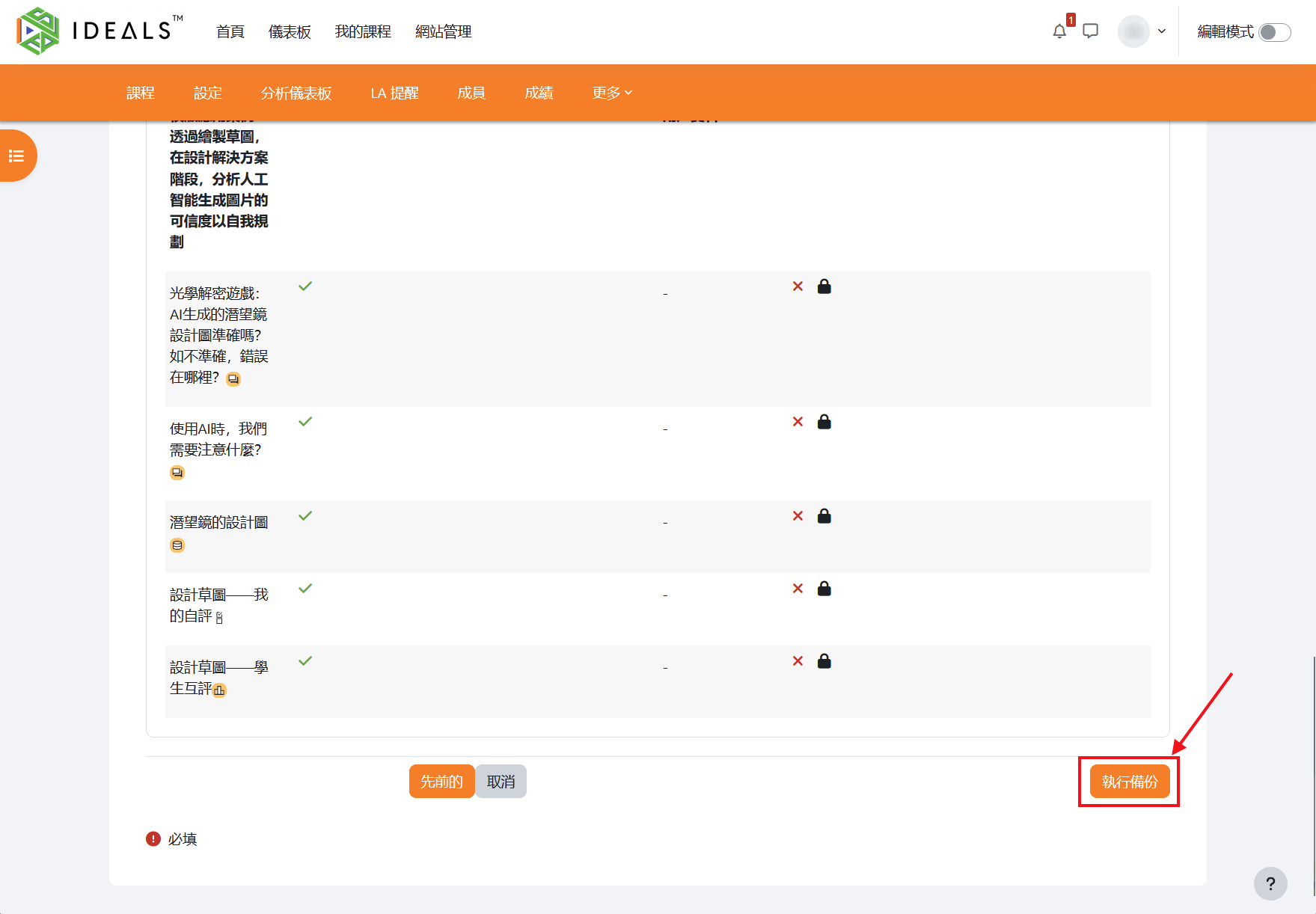Click the 取消 button
1316x914 pixels.
[x=501, y=782]
